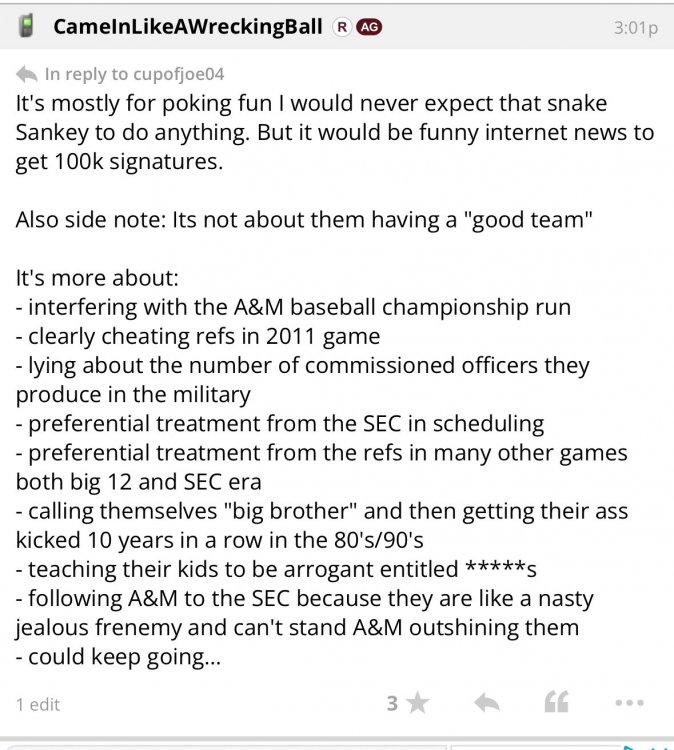Click the R badge next to username
Image resolution: width=674 pixels, height=750 pixels.
342,27
